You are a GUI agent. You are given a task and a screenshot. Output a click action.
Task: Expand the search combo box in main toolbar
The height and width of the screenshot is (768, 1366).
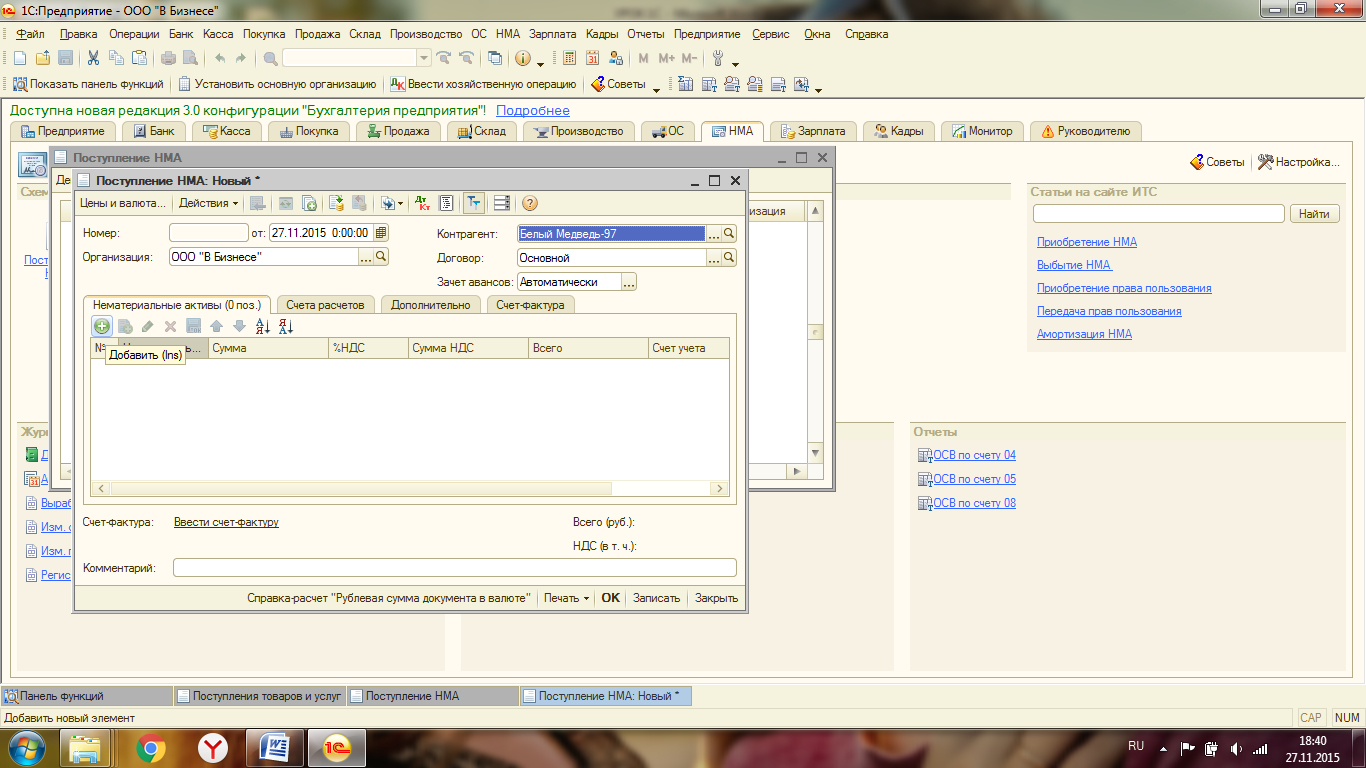[424, 58]
